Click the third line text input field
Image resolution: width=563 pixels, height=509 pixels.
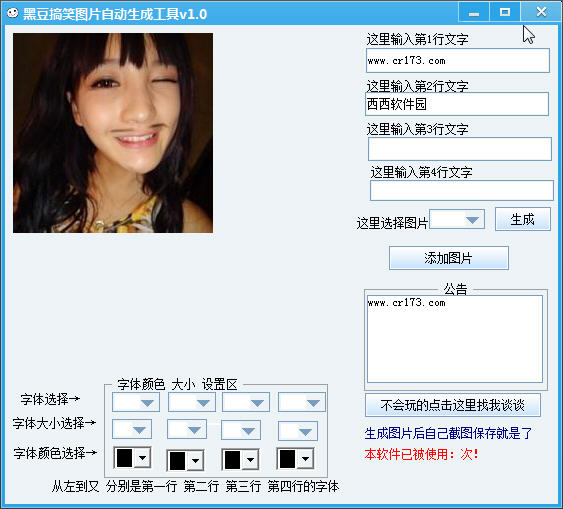460,149
